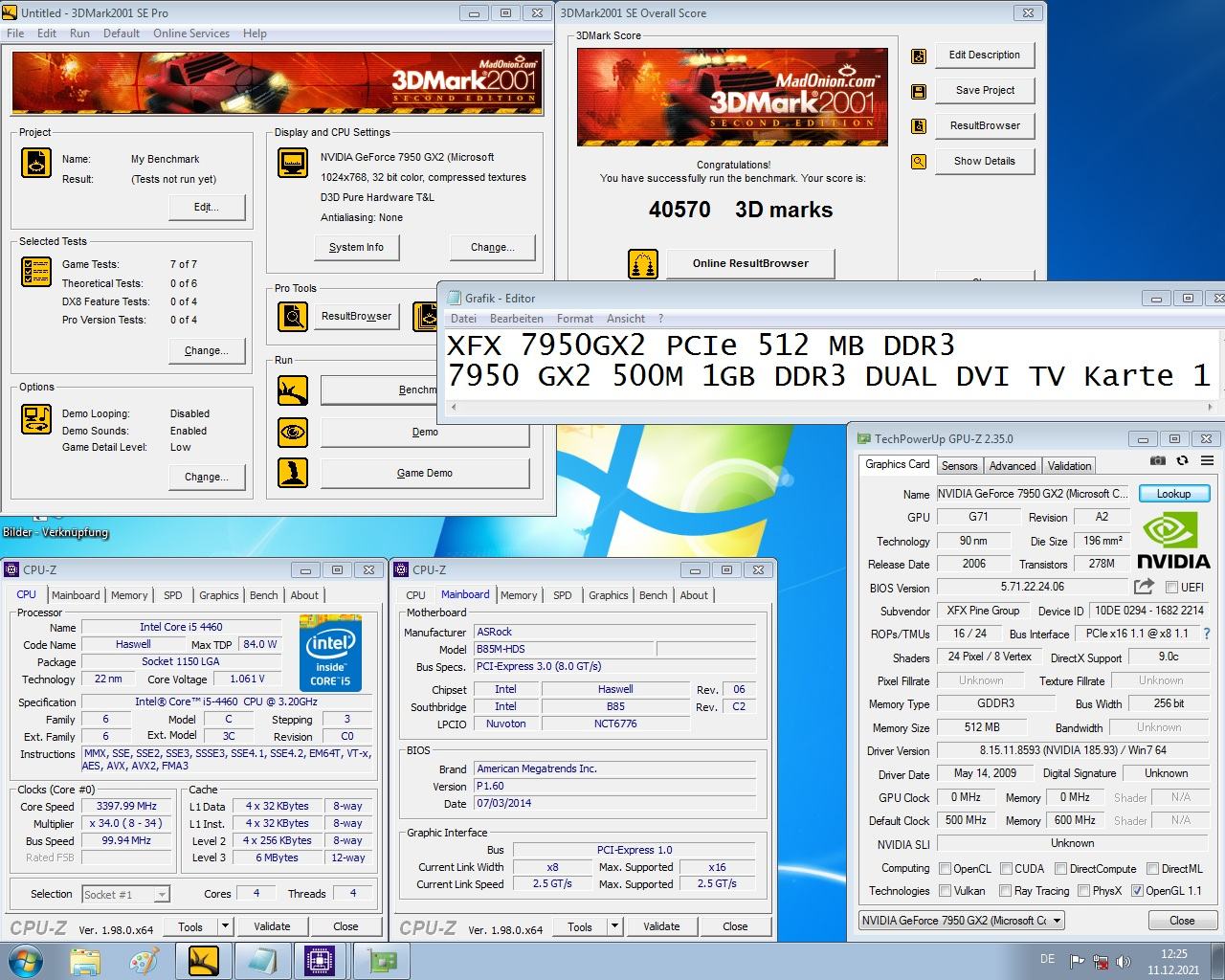The height and width of the screenshot is (980, 1225).
Task: Click the Edit Description icon in score window
Action: coord(919,56)
